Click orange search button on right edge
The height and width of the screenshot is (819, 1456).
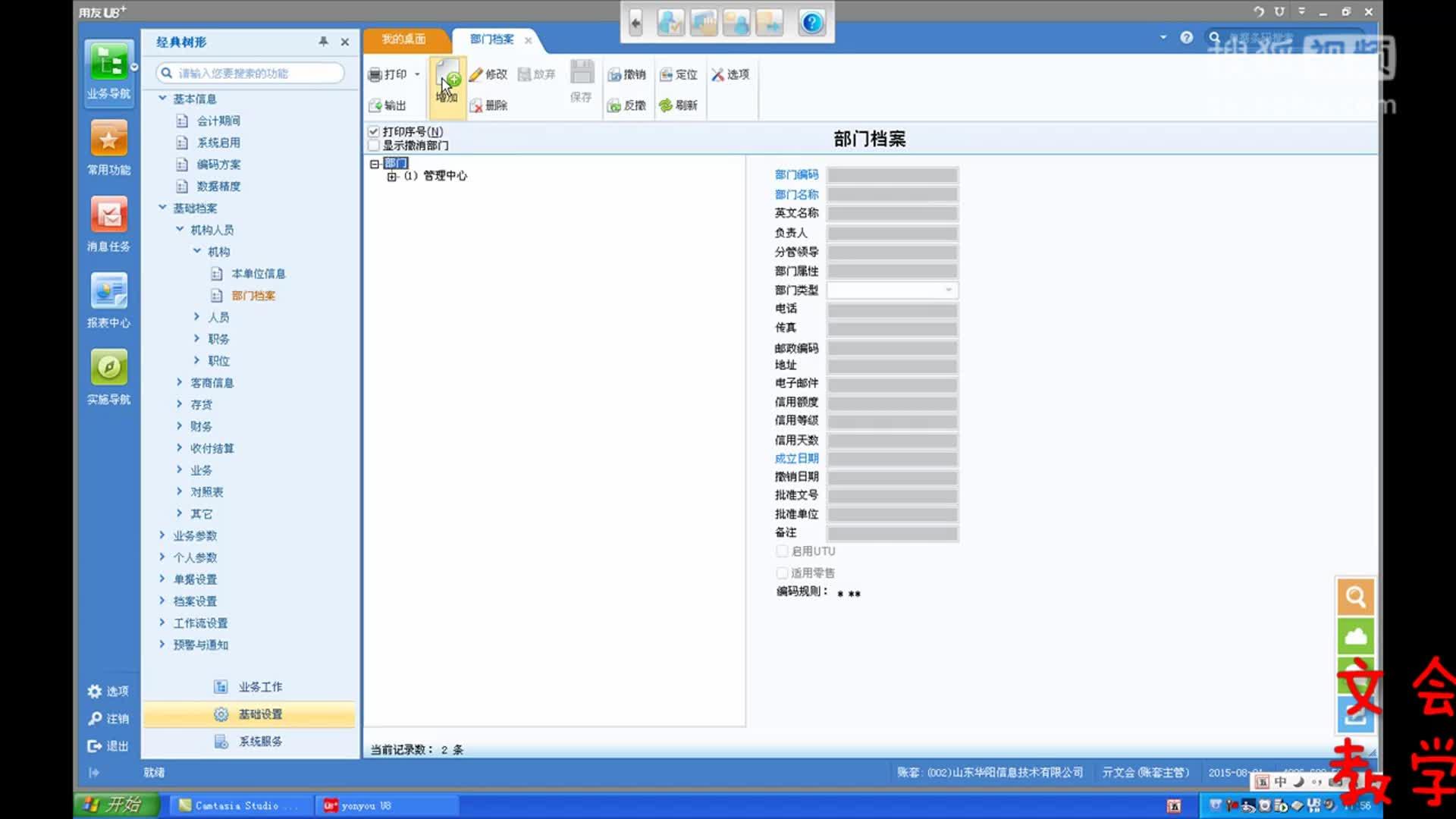(1355, 597)
